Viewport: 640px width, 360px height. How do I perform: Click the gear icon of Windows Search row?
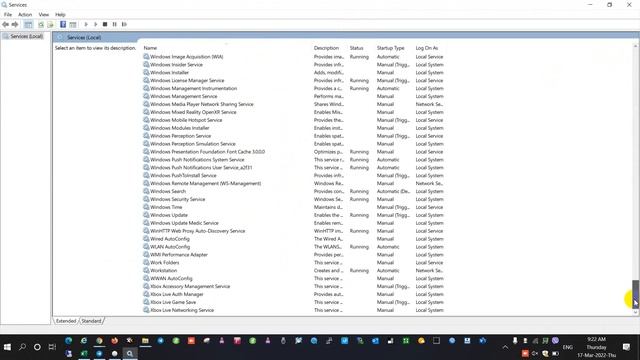(146, 191)
